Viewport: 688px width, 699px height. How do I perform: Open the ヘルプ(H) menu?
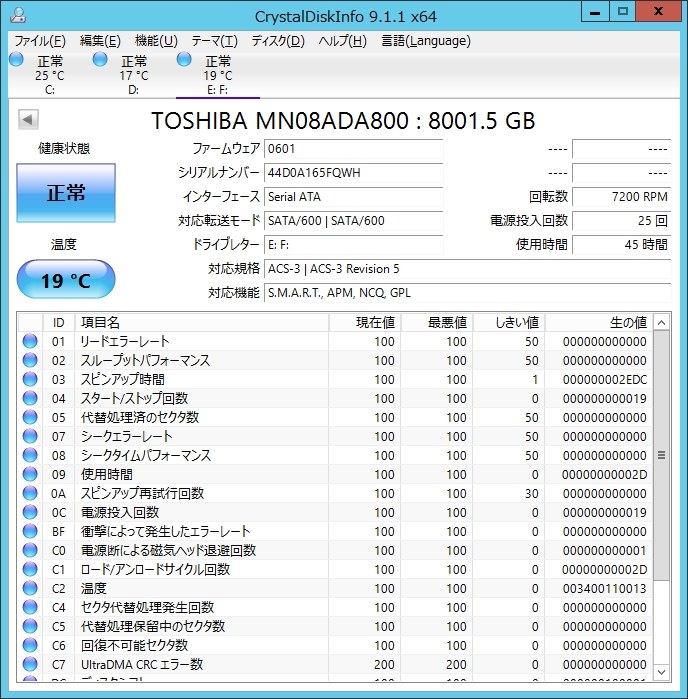click(342, 41)
